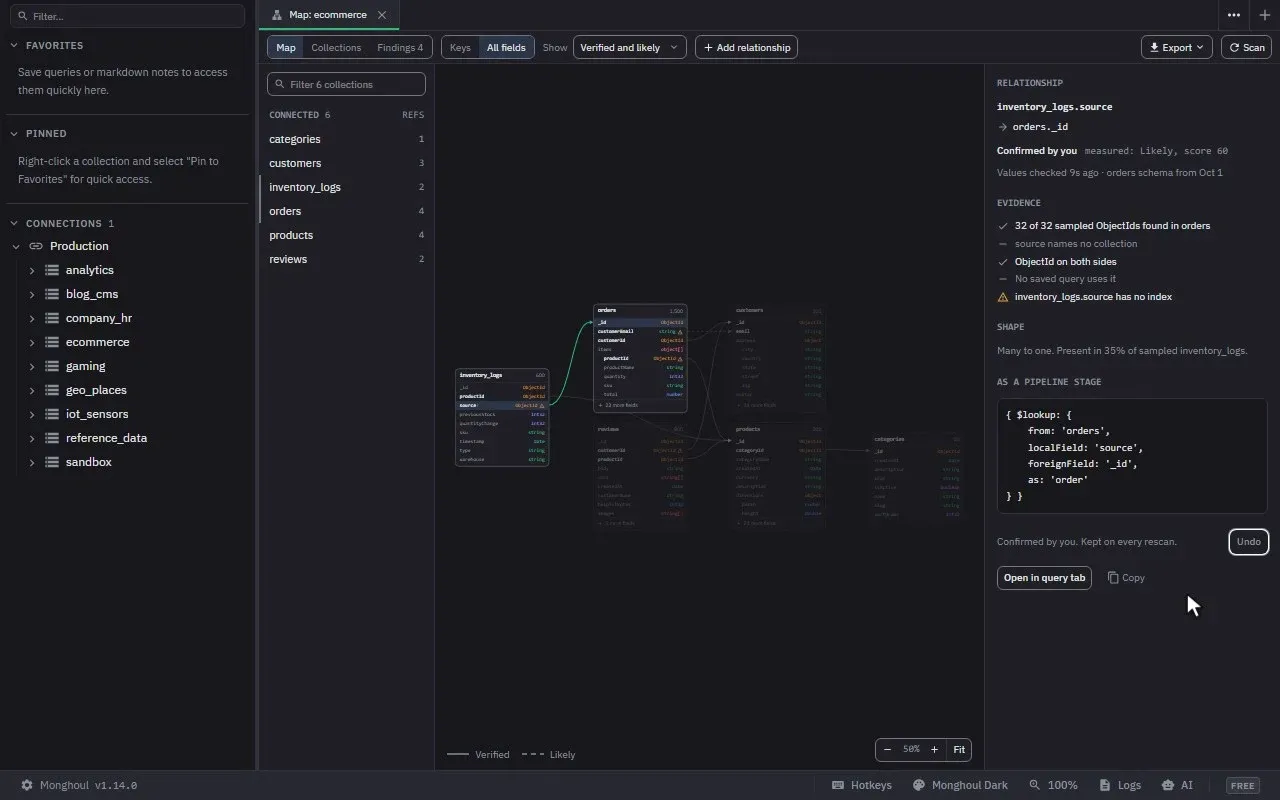Click the Filter 6 collections field
The width and height of the screenshot is (1280, 800).
tap(346, 84)
